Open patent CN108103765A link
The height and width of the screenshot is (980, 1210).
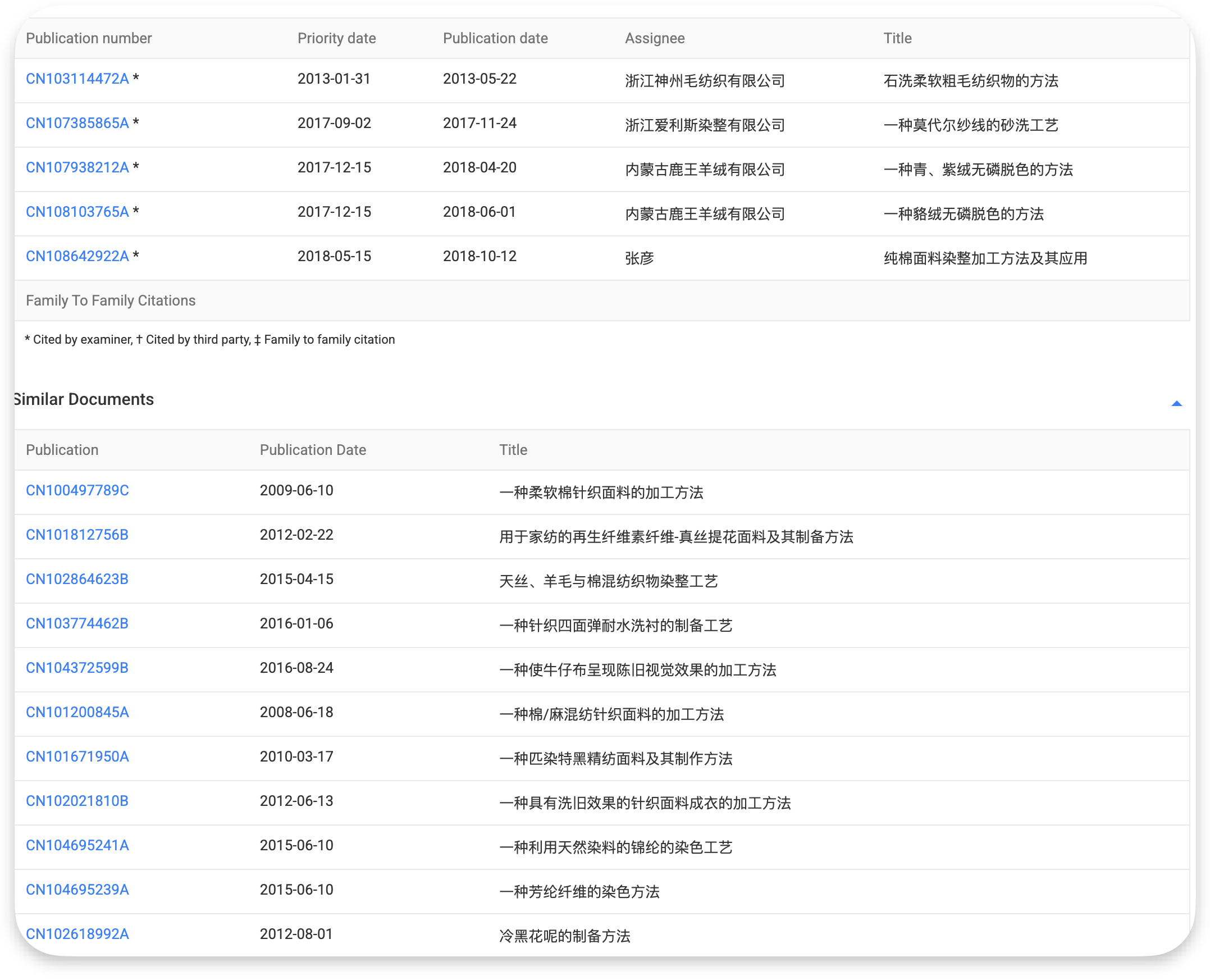[x=77, y=212]
